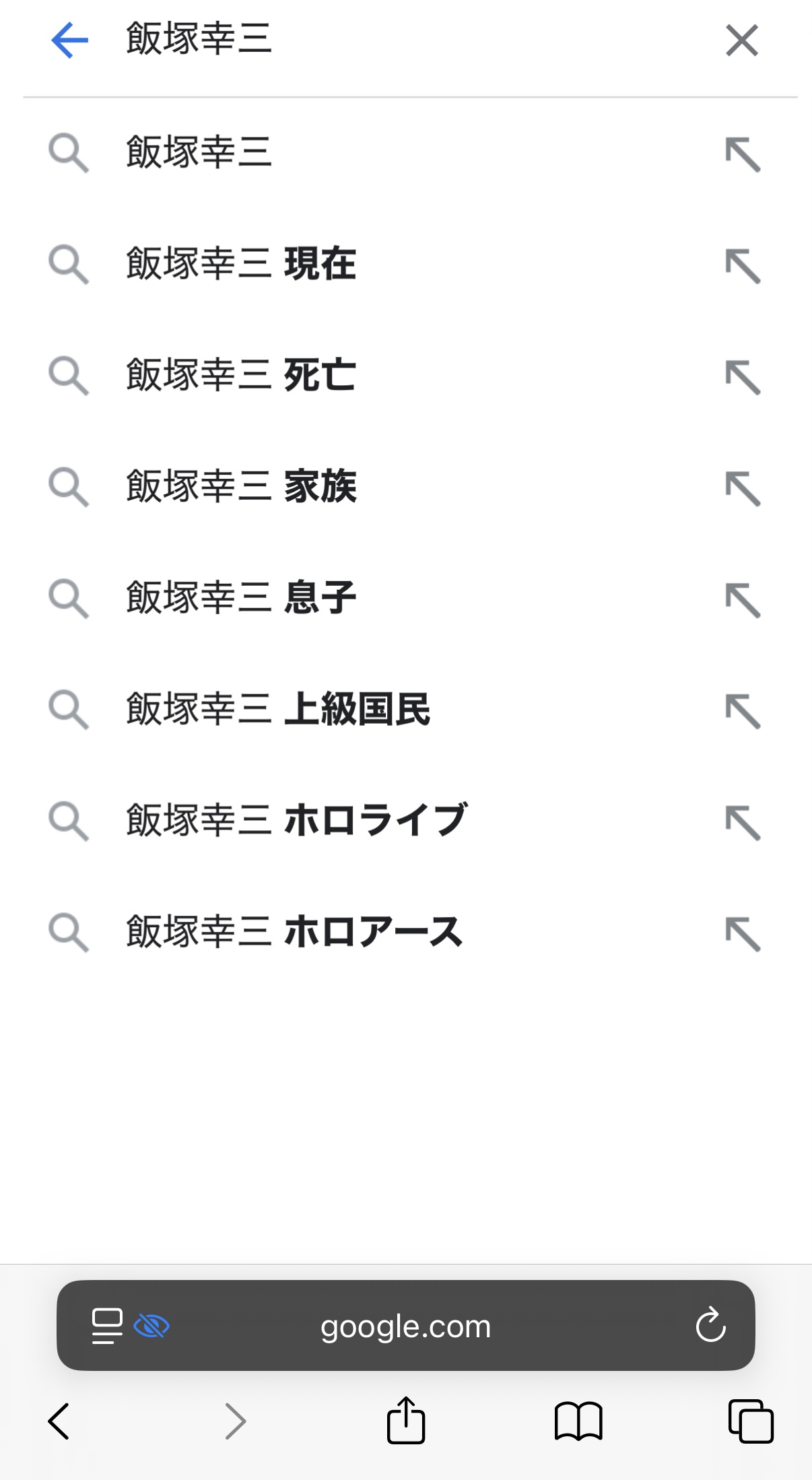Click the magnifier icon beside 飯塚幸三 家族

pyautogui.click(x=69, y=487)
